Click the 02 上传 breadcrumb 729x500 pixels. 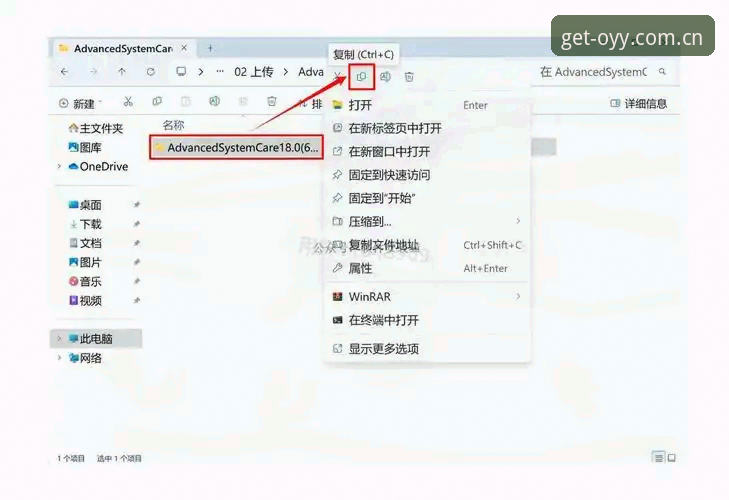coord(253,72)
